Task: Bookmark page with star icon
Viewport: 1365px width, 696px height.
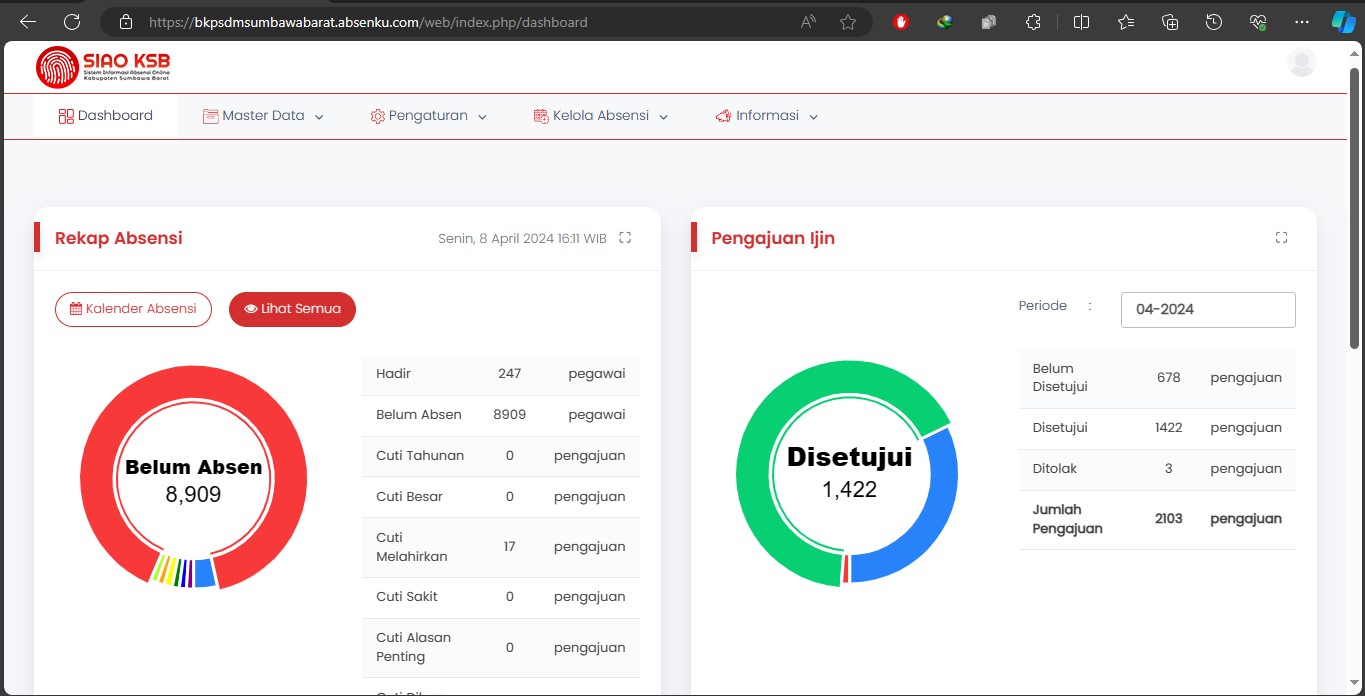Action: pyautogui.click(x=848, y=22)
